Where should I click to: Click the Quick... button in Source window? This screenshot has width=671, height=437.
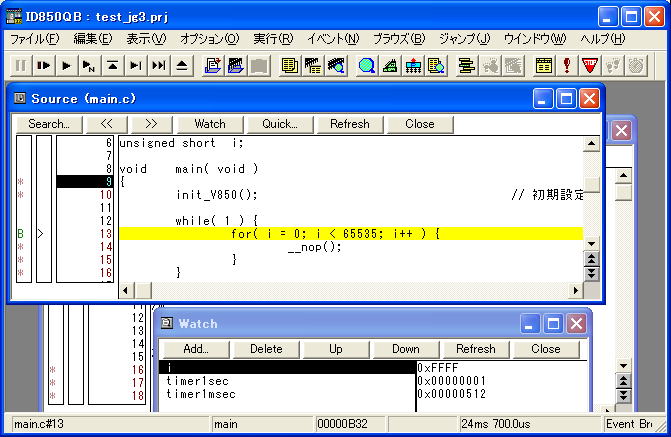[x=280, y=124]
